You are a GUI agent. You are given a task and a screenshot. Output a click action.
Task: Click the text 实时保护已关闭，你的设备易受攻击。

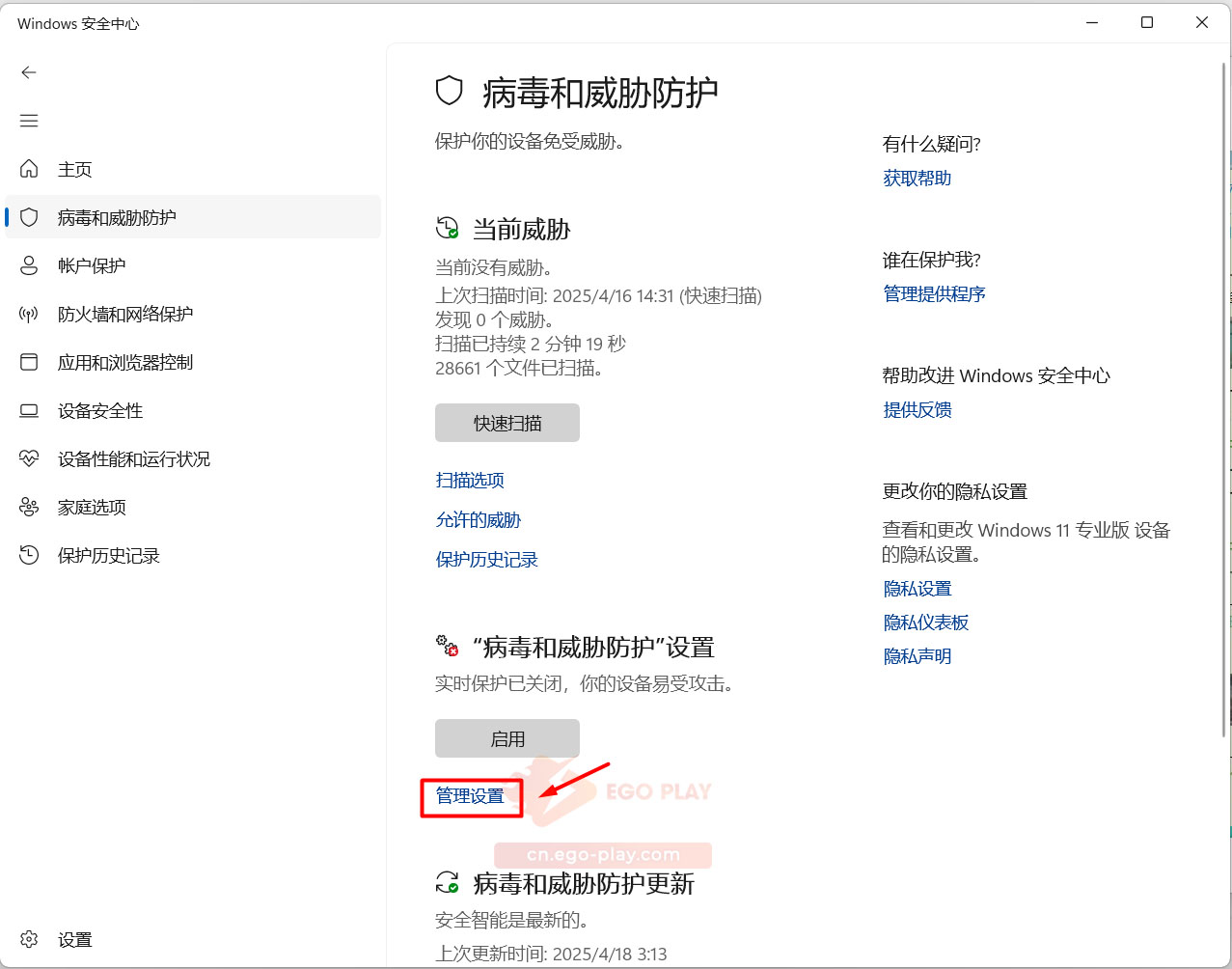tap(587, 683)
